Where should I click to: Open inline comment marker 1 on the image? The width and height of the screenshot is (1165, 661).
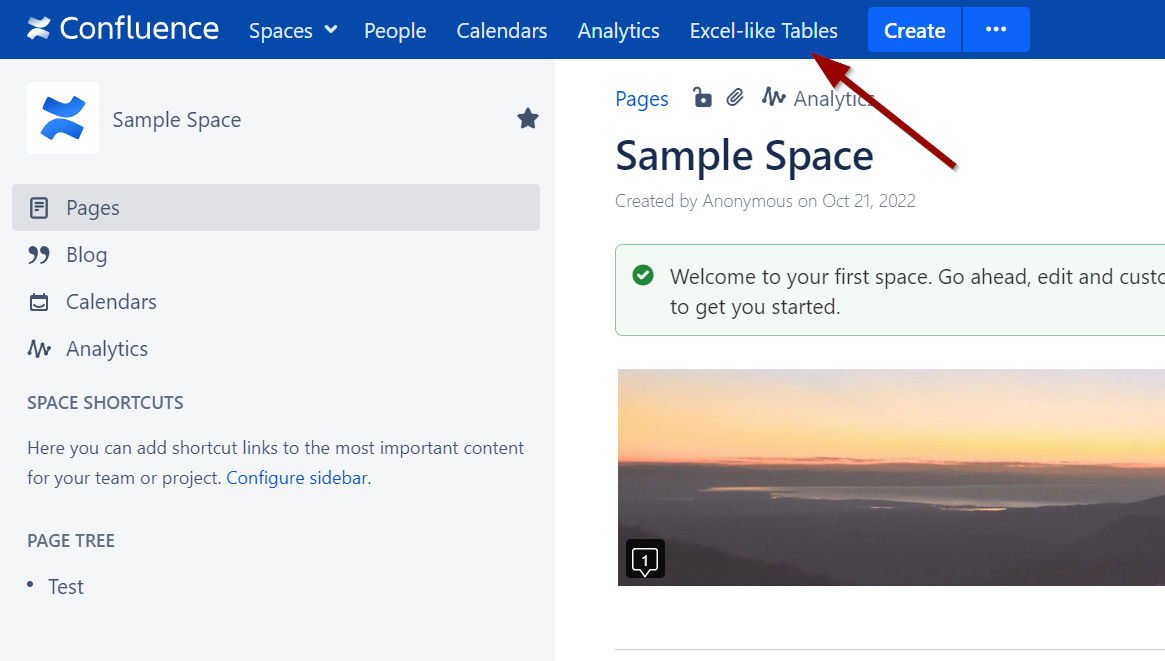pyautogui.click(x=645, y=559)
